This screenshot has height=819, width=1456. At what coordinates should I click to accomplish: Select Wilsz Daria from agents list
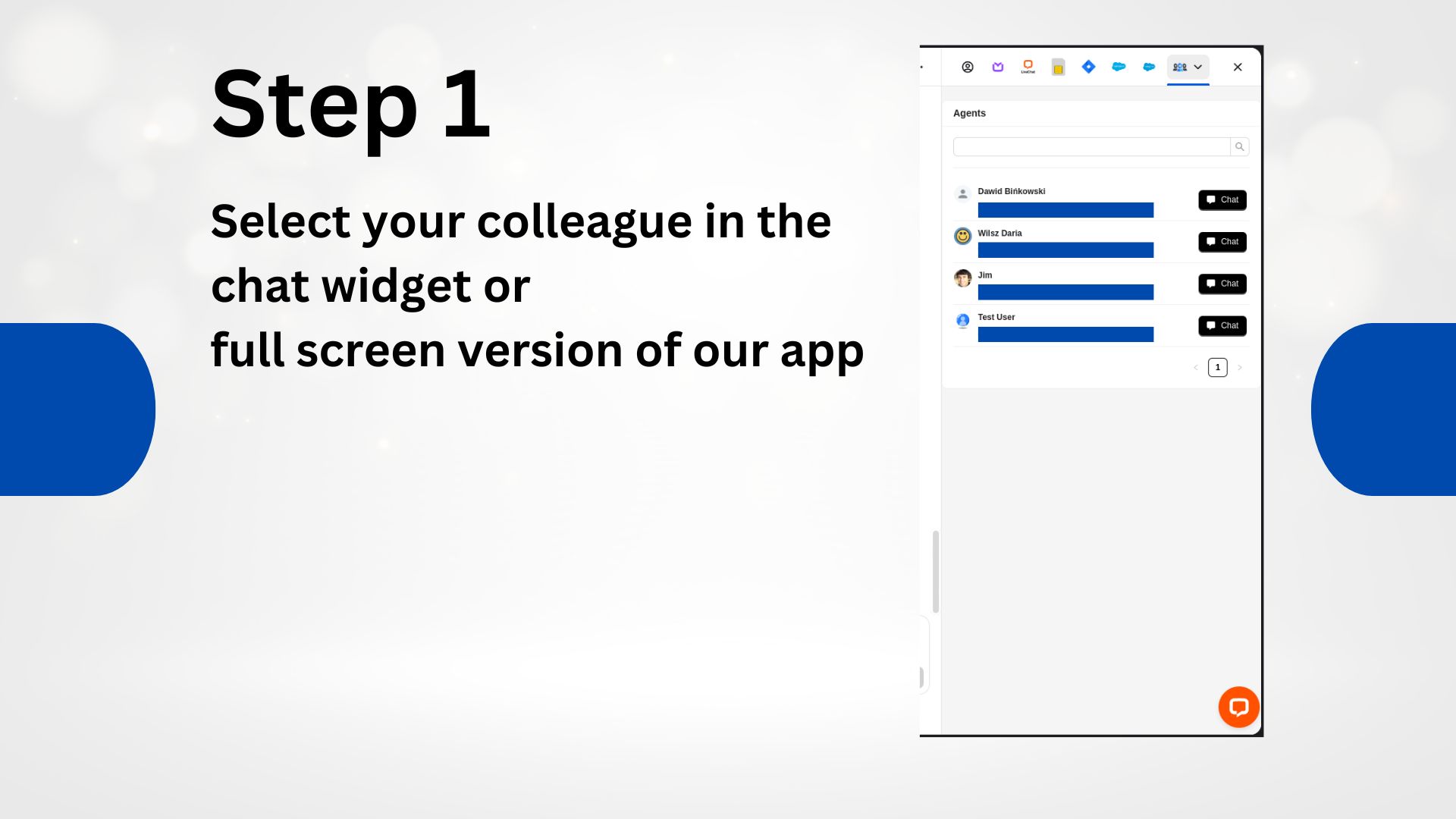coord(1000,233)
